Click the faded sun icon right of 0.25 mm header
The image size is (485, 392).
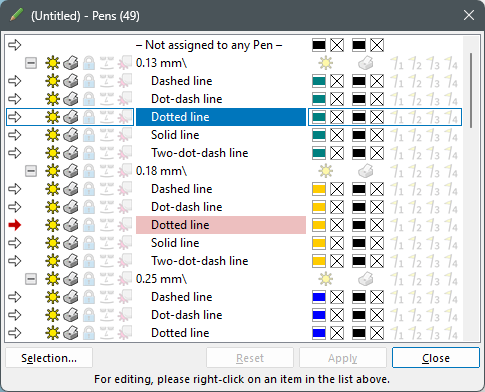click(x=325, y=279)
